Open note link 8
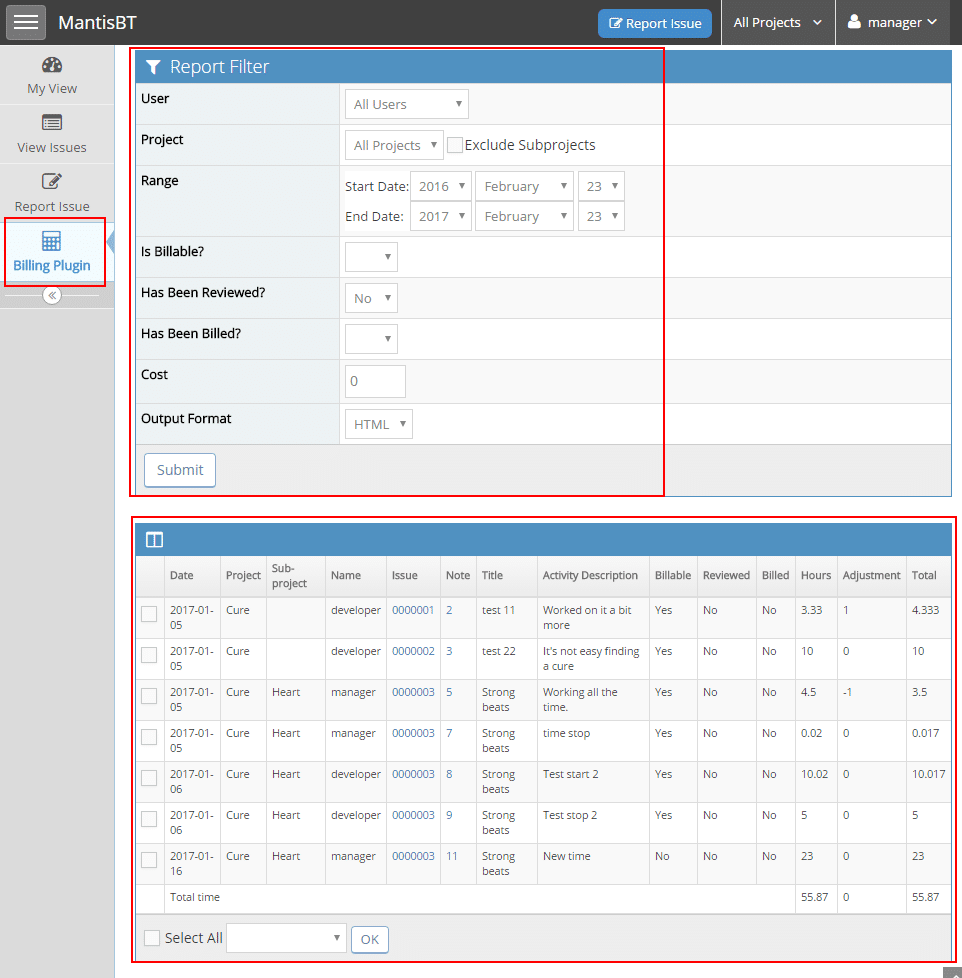 coord(449,774)
